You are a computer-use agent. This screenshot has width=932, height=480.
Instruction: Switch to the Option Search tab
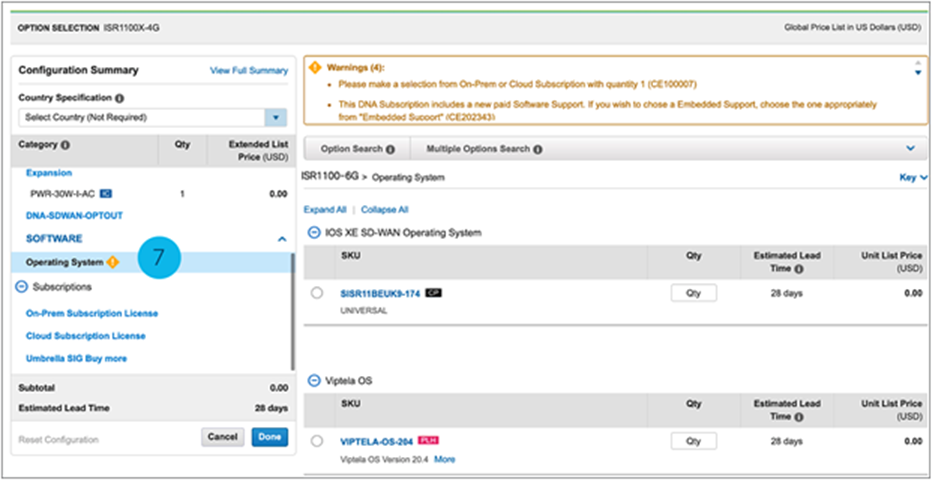pos(357,149)
